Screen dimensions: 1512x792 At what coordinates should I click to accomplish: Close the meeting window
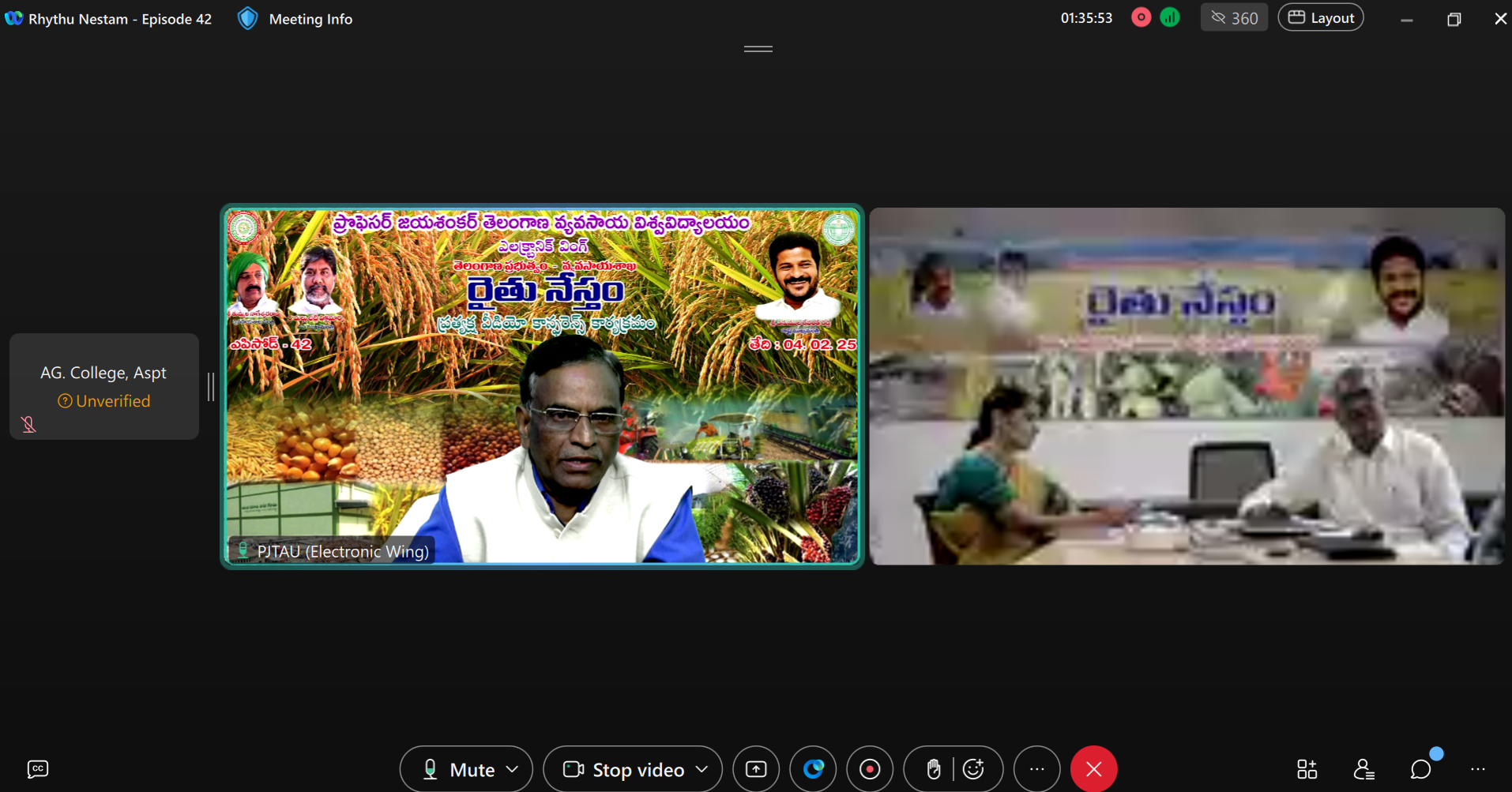pyautogui.click(x=1500, y=18)
